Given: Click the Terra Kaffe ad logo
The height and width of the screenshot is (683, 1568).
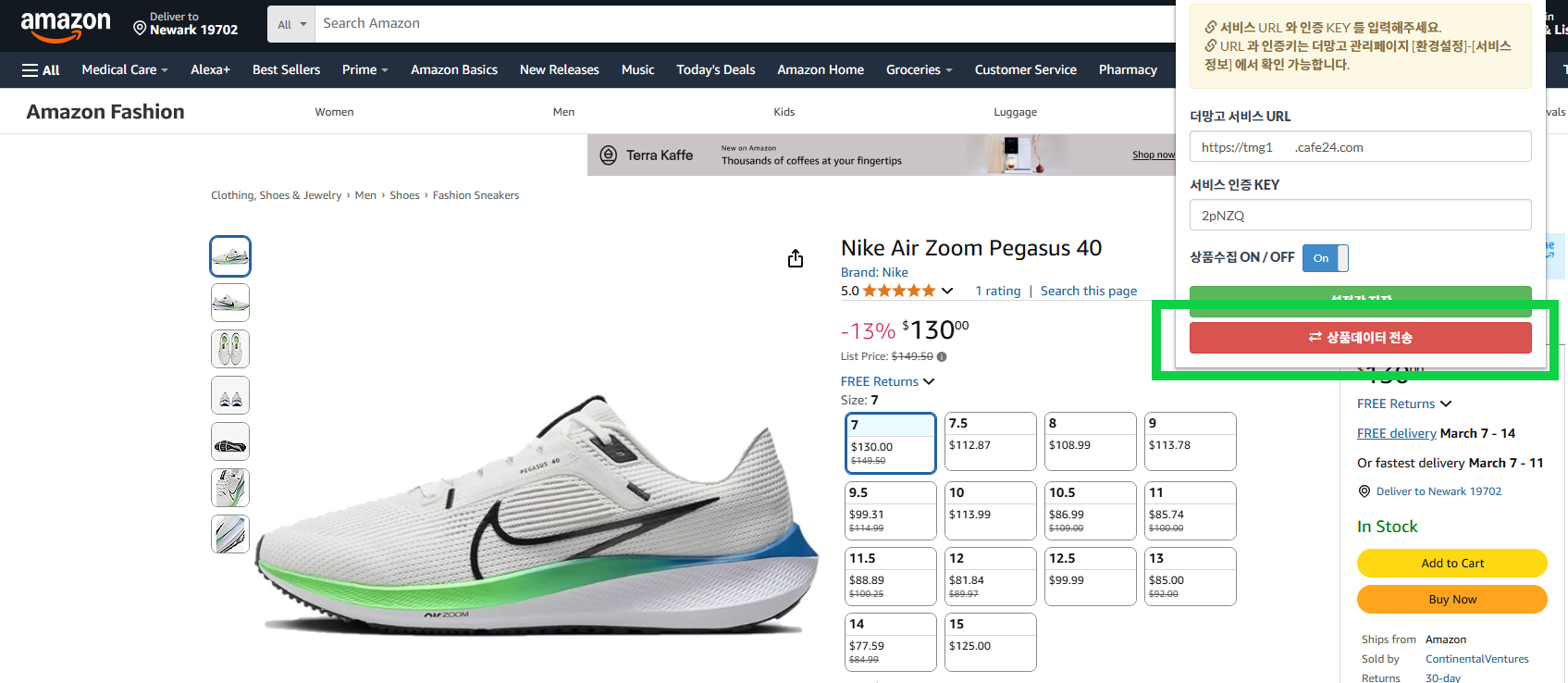Looking at the screenshot, I should [x=608, y=155].
